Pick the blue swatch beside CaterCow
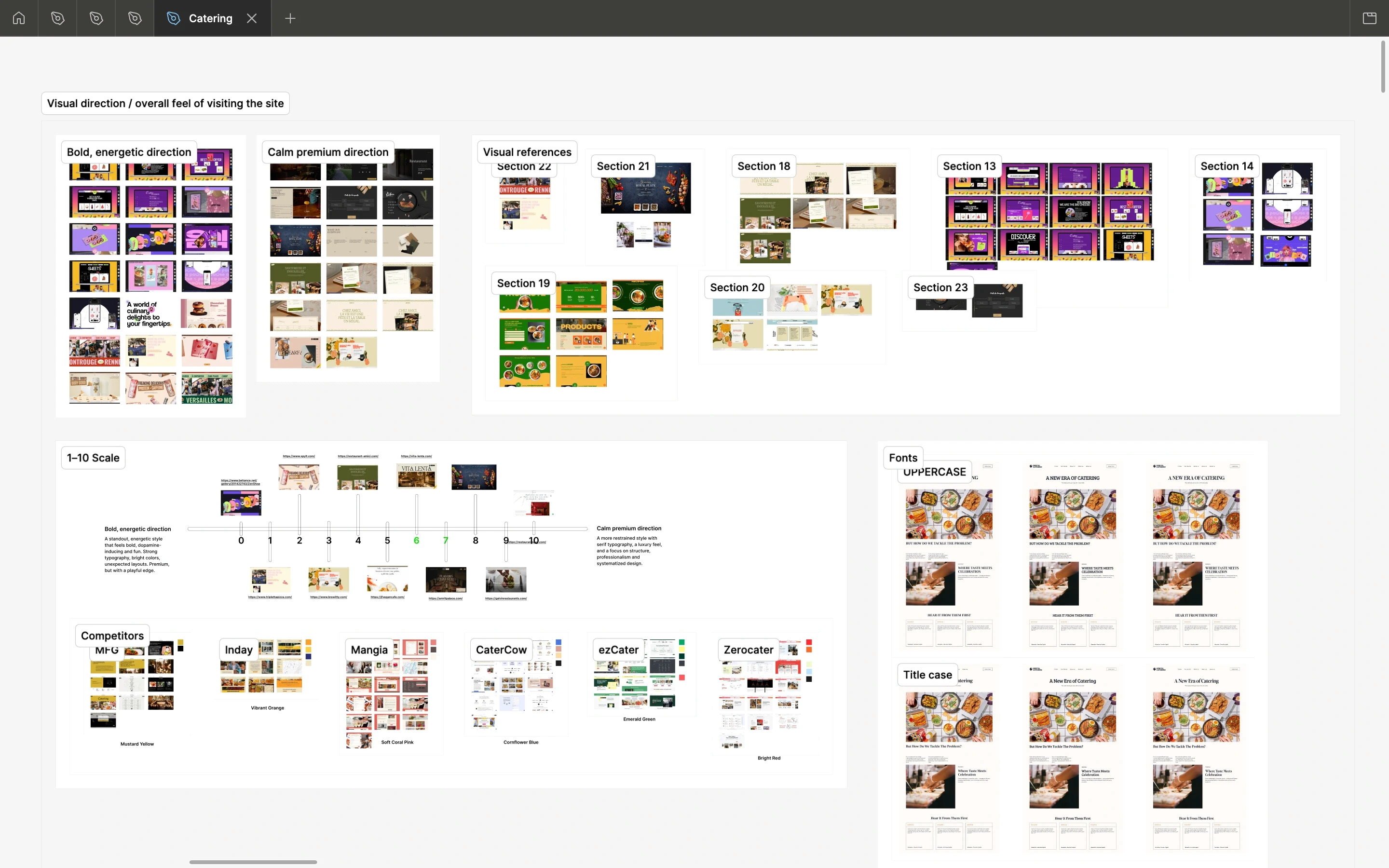 (558, 642)
